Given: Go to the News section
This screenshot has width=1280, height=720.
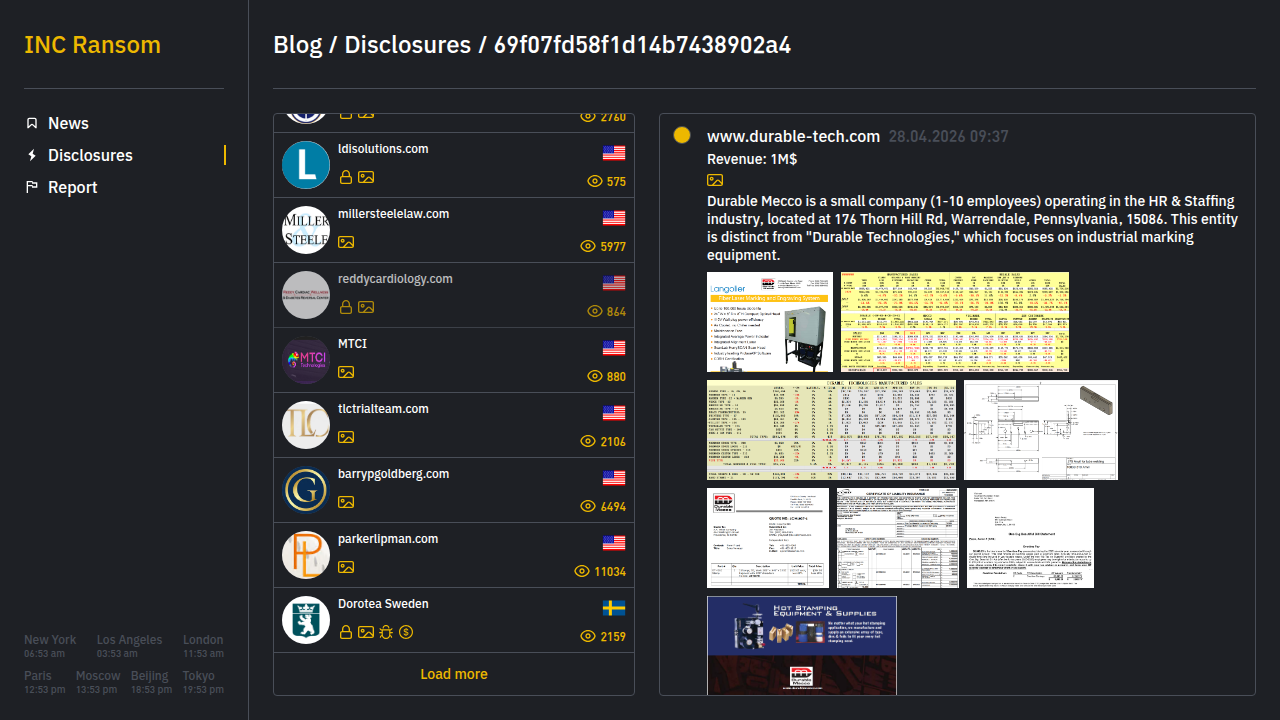Looking at the screenshot, I should 68,123.
